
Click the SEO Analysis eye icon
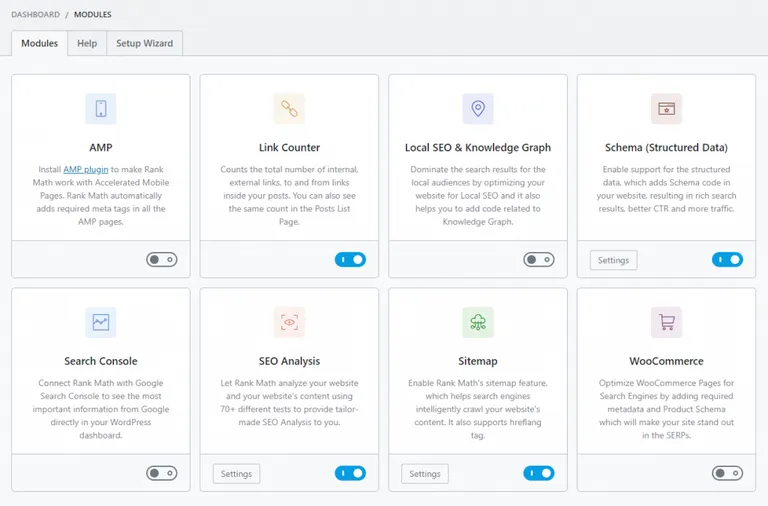[289, 322]
